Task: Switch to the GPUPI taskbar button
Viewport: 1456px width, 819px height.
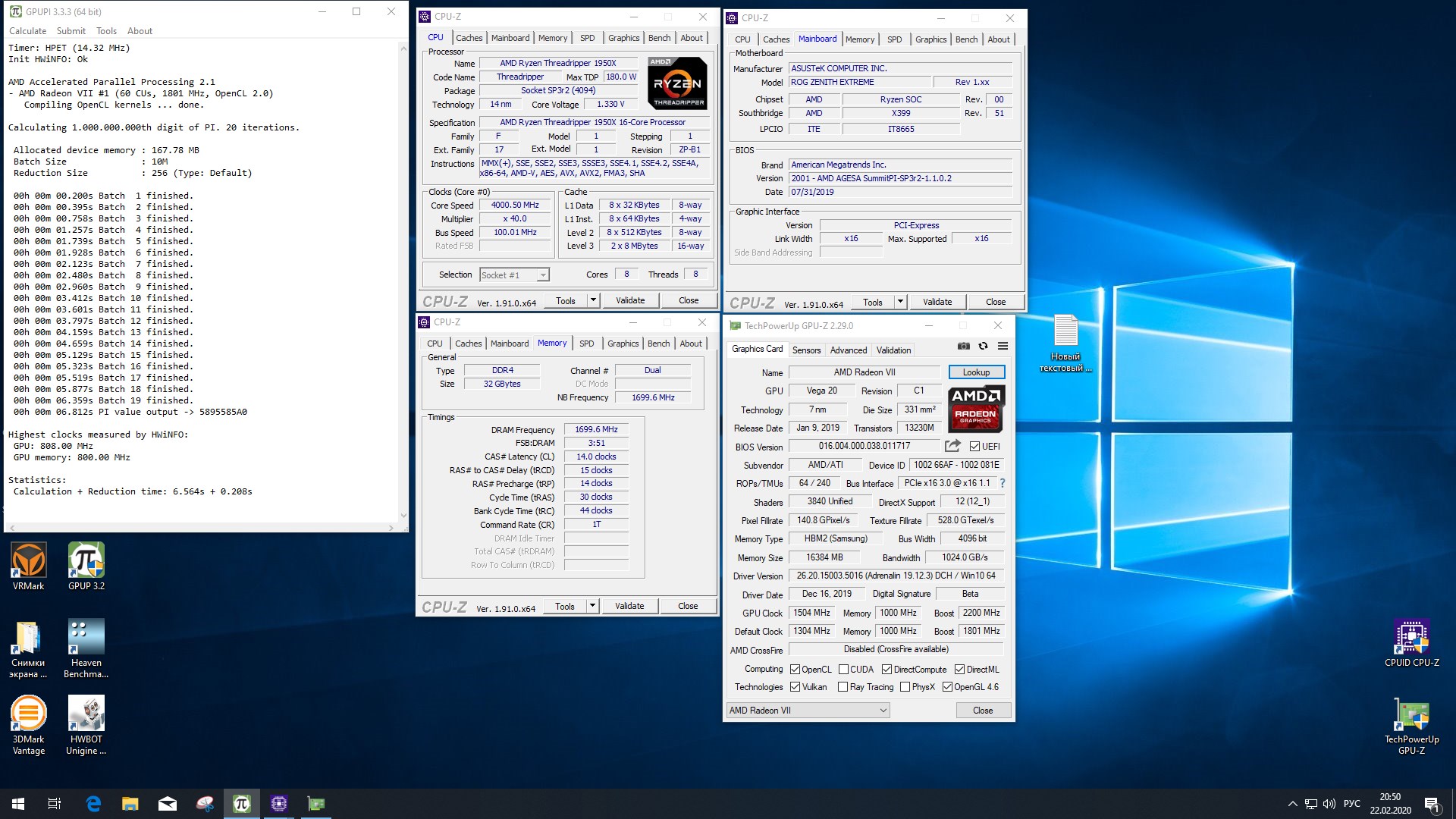Action: 242,804
